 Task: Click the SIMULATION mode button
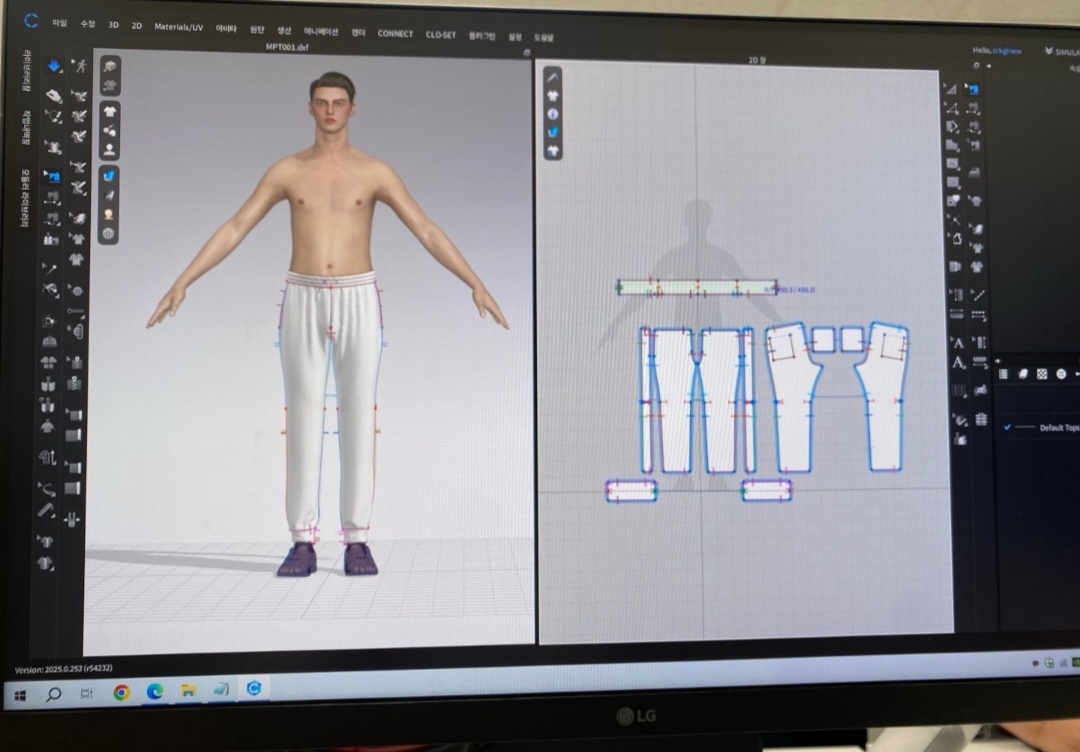click(x=1060, y=51)
